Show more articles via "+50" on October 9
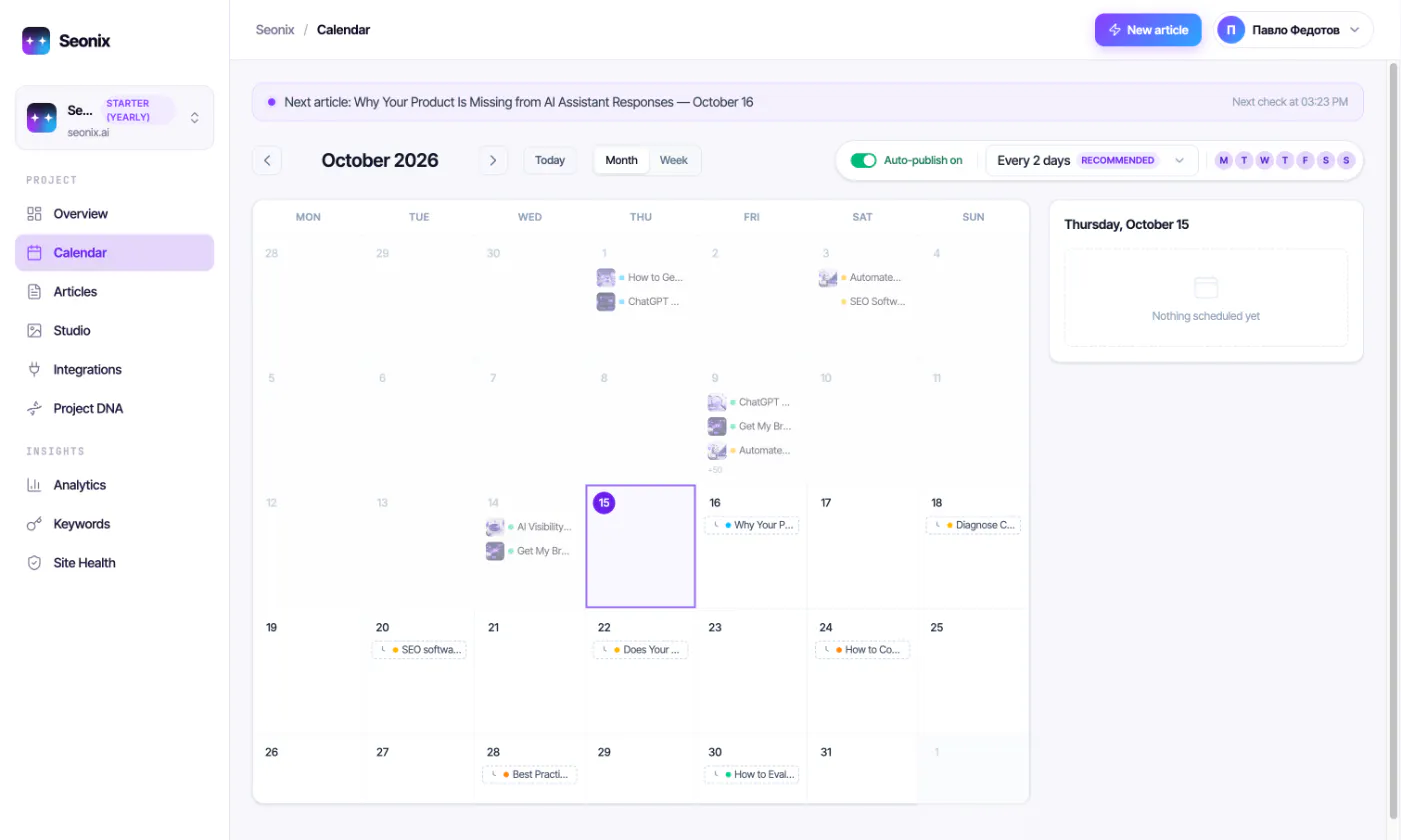The height and width of the screenshot is (840, 1401). (715, 470)
